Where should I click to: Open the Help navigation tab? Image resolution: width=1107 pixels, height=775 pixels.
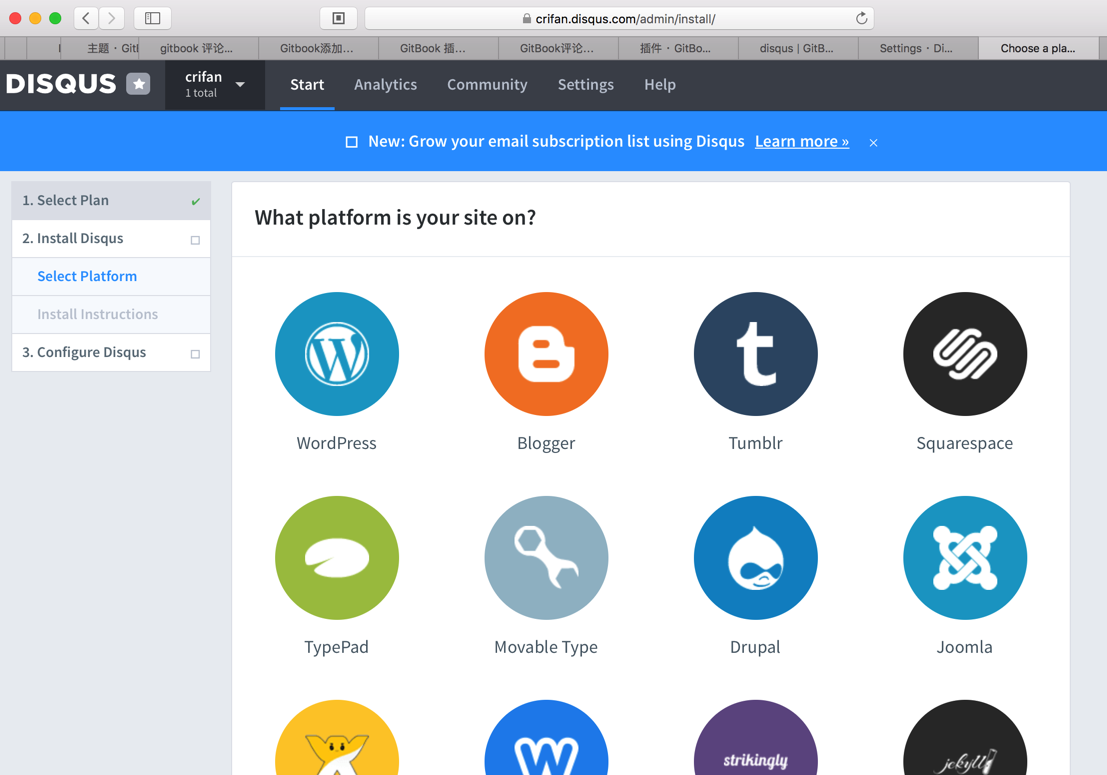660,85
